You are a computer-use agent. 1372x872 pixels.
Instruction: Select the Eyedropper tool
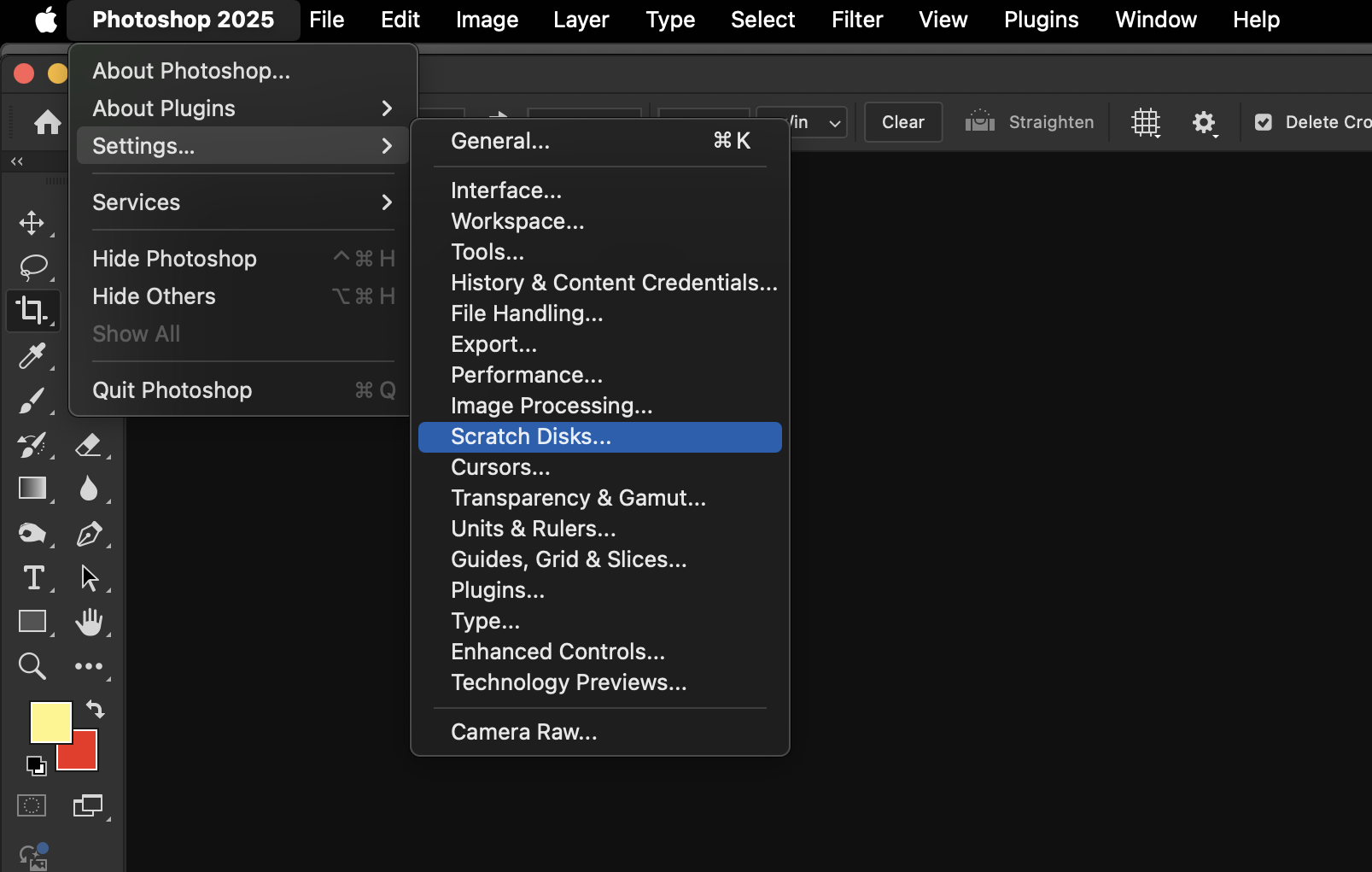pos(32,356)
